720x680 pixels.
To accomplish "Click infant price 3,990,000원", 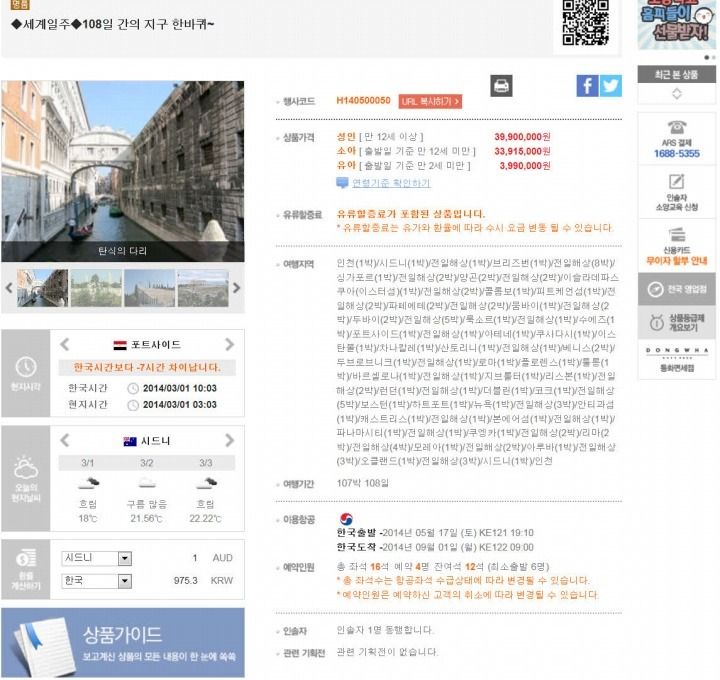I will pyautogui.click(x=525, y=165).
